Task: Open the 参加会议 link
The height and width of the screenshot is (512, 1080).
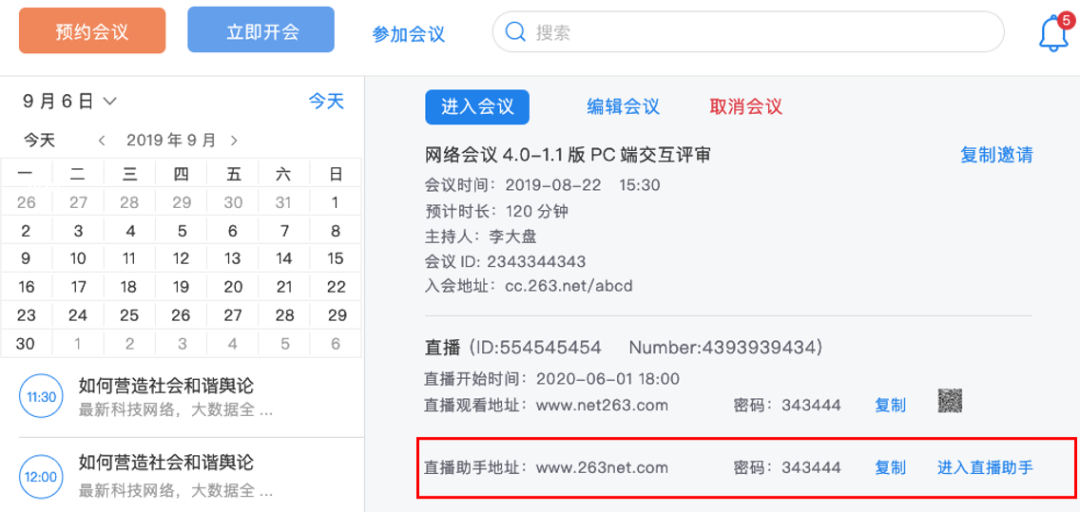Action: (408, 34)
